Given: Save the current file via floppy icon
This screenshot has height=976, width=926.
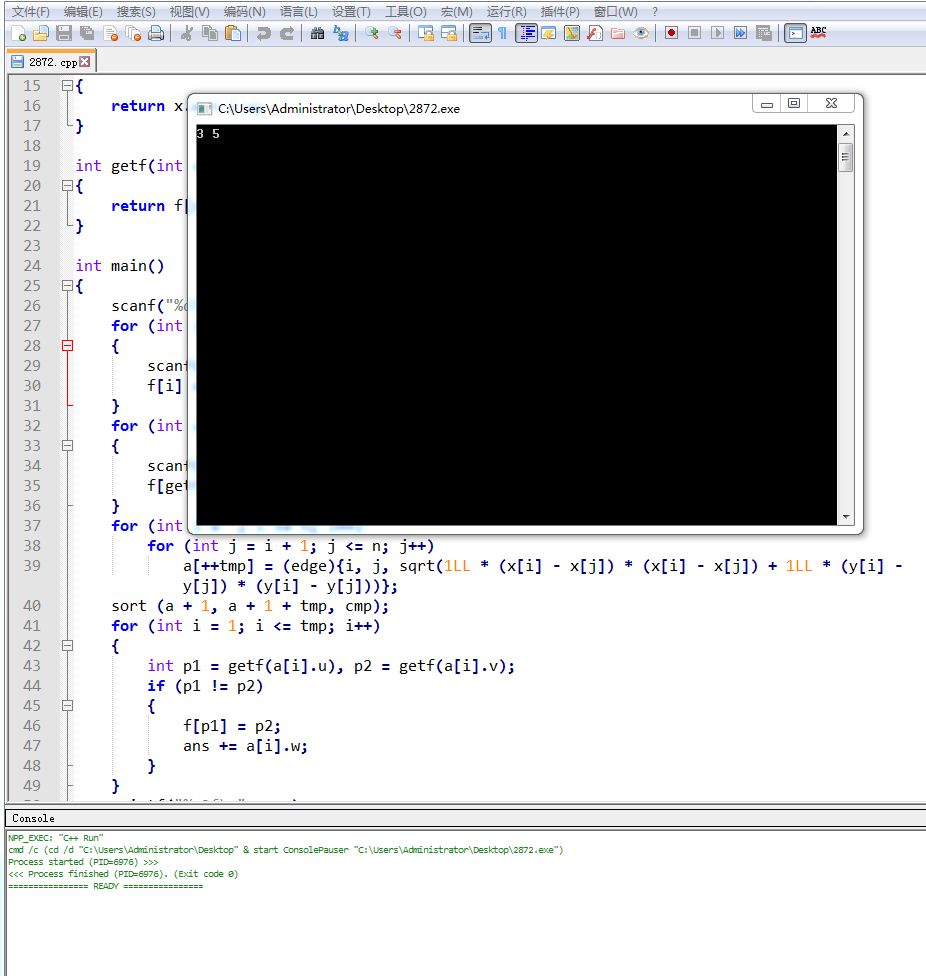Looking at the screenshot, I should coord(64,33).
